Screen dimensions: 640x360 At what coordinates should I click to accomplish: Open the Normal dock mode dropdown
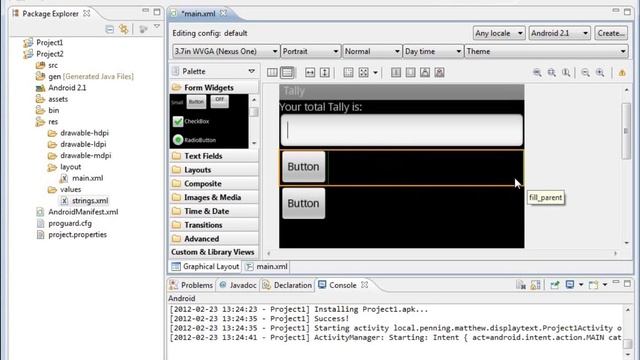tap(372, 51)
